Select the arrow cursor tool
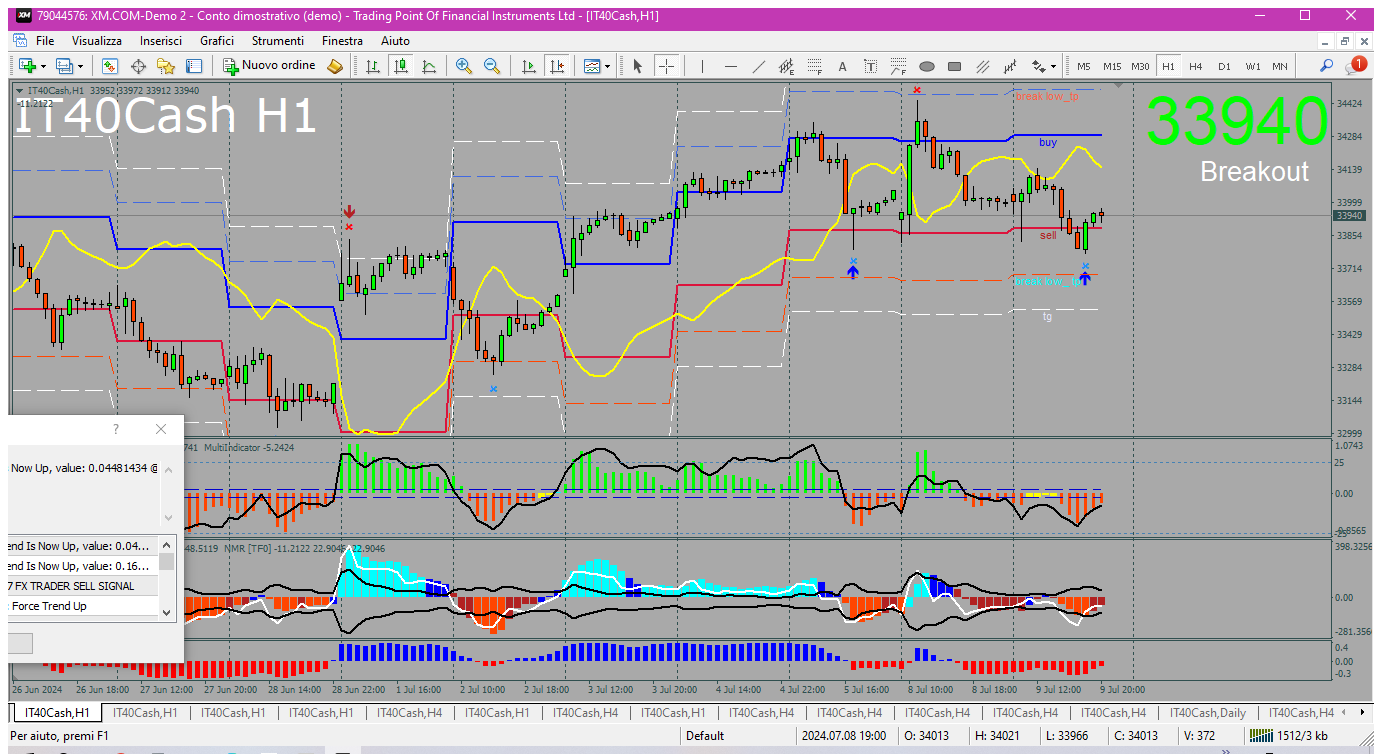1382x754 pixels. point(637,66)
